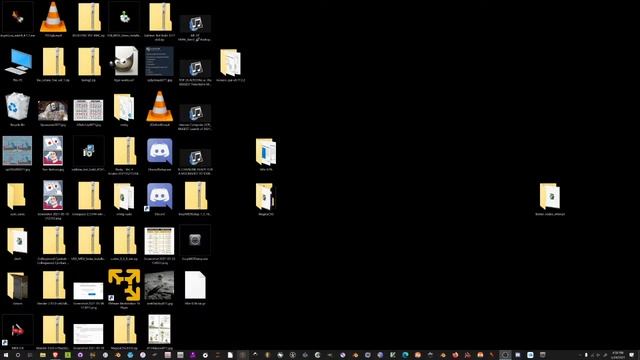This screenshot has height=360, width=640.
Task: Open Cortana search circle in the taskbar
Action: click(x=18, y=355)
